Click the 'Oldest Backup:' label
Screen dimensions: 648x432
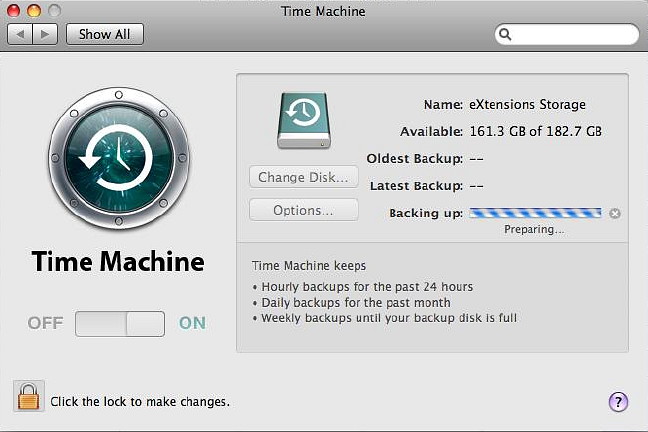pyautogui.click(x=415, y=159)
